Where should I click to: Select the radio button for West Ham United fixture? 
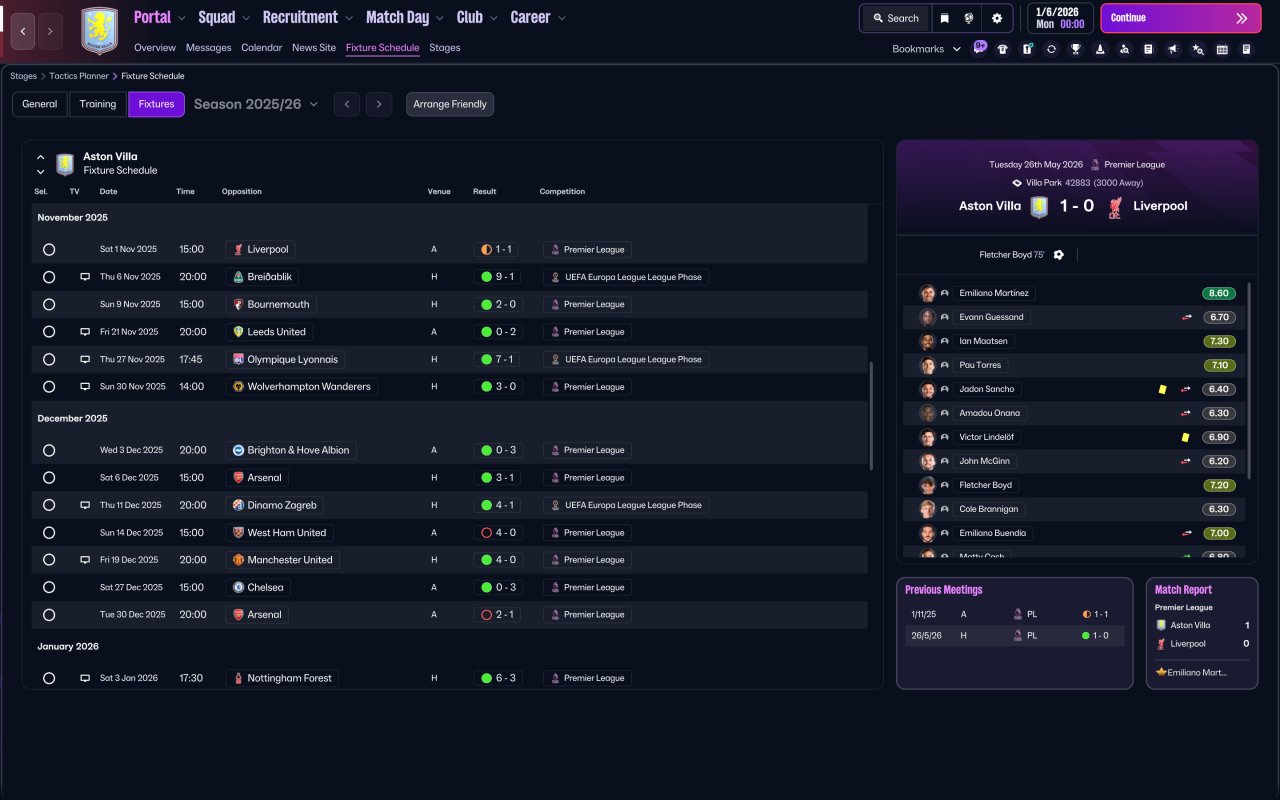(49, 533)
